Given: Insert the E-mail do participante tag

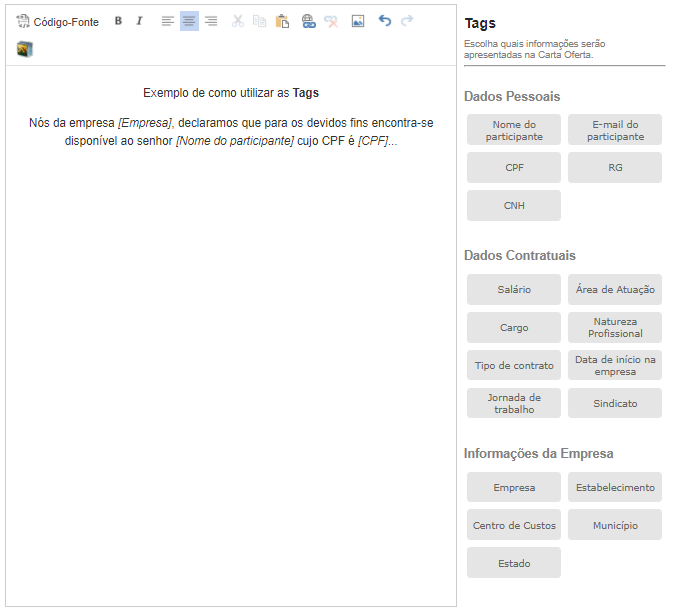Looking at the screenshot, I should coord(615,130).
